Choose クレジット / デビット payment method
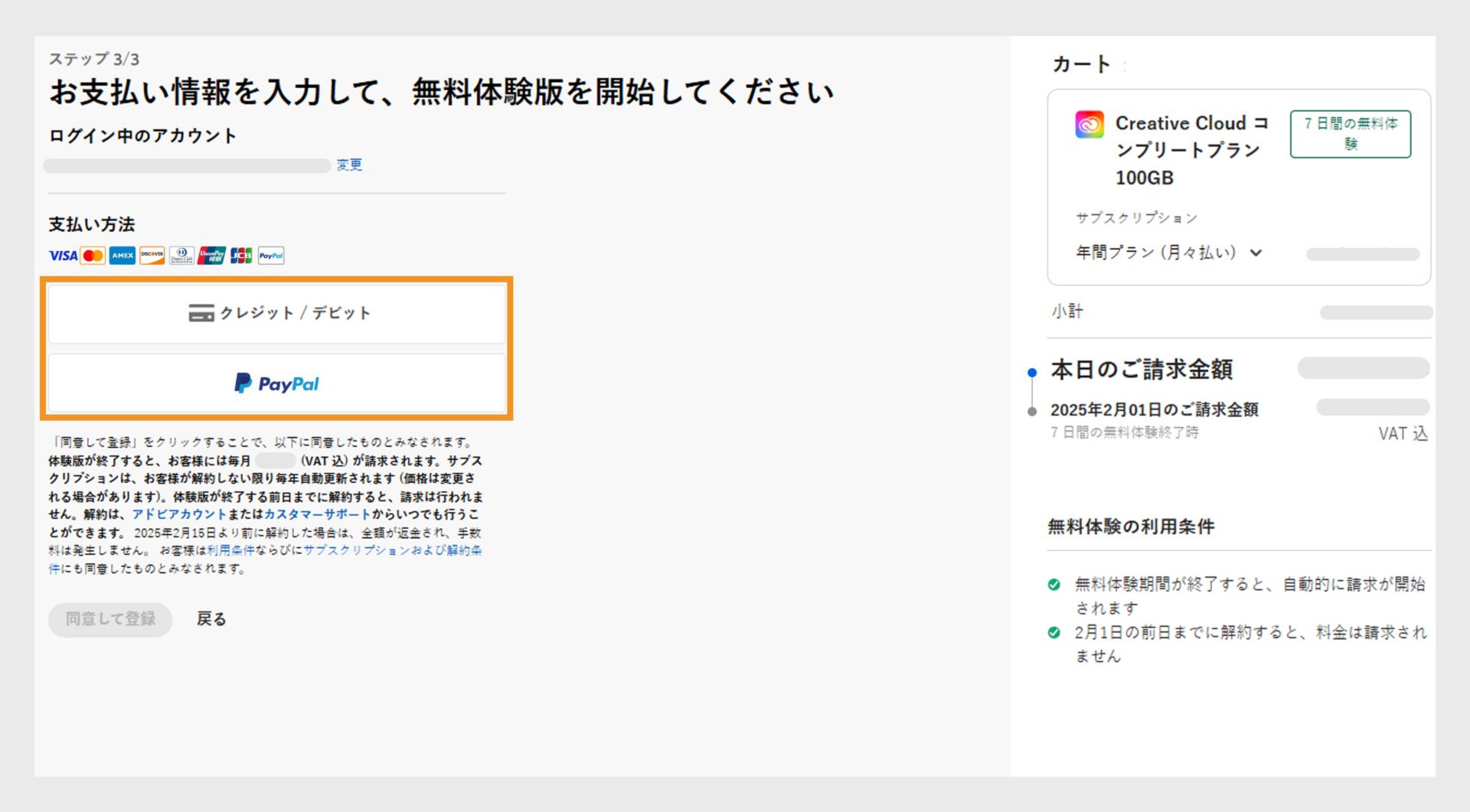The height and width of the screenshot is (812, 1470). click(x=277, y=314)
